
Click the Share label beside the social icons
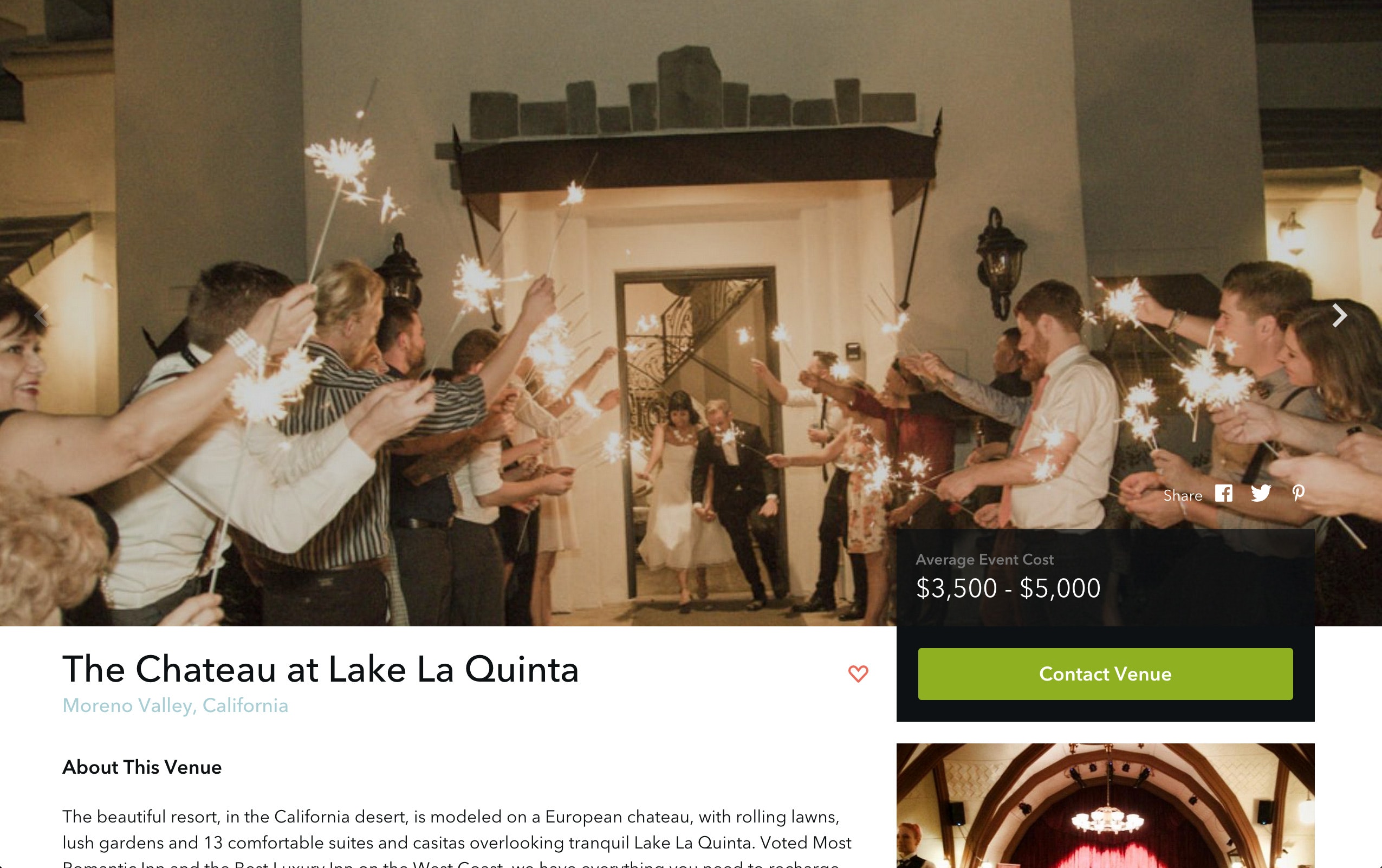(1182, 495)
